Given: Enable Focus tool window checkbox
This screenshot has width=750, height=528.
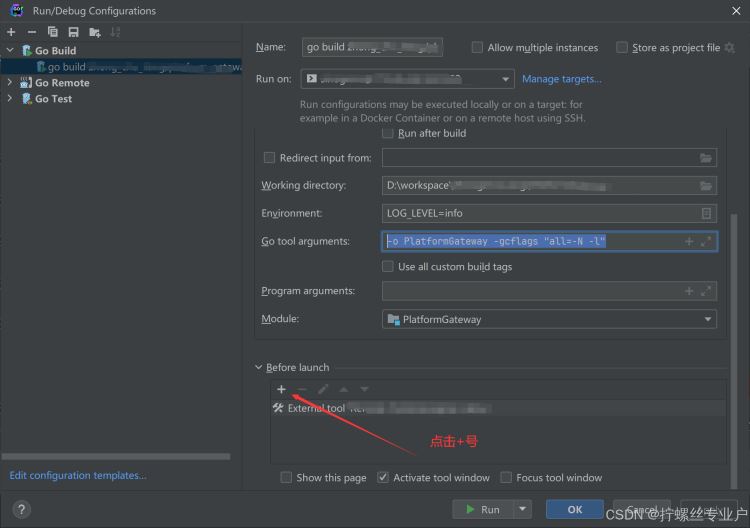Looking at the screenshot, I should pos(506,477).
